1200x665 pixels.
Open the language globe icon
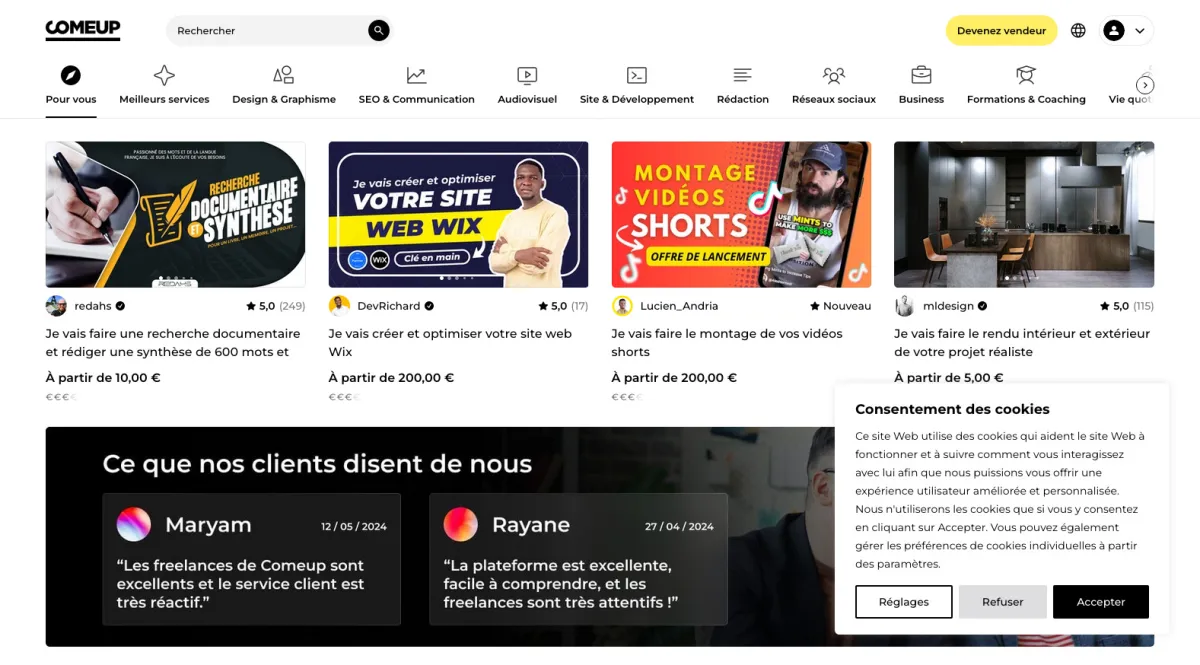[x=1078, y=30]
